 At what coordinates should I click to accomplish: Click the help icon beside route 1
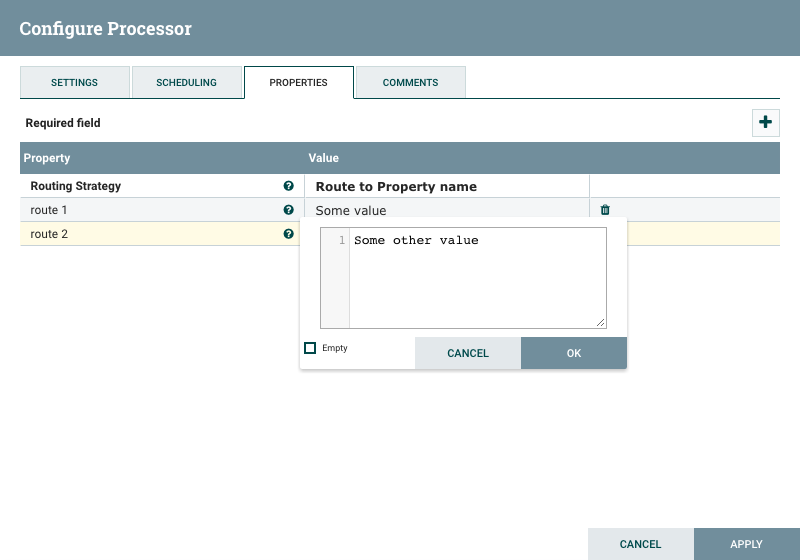(x=289, y=210)
